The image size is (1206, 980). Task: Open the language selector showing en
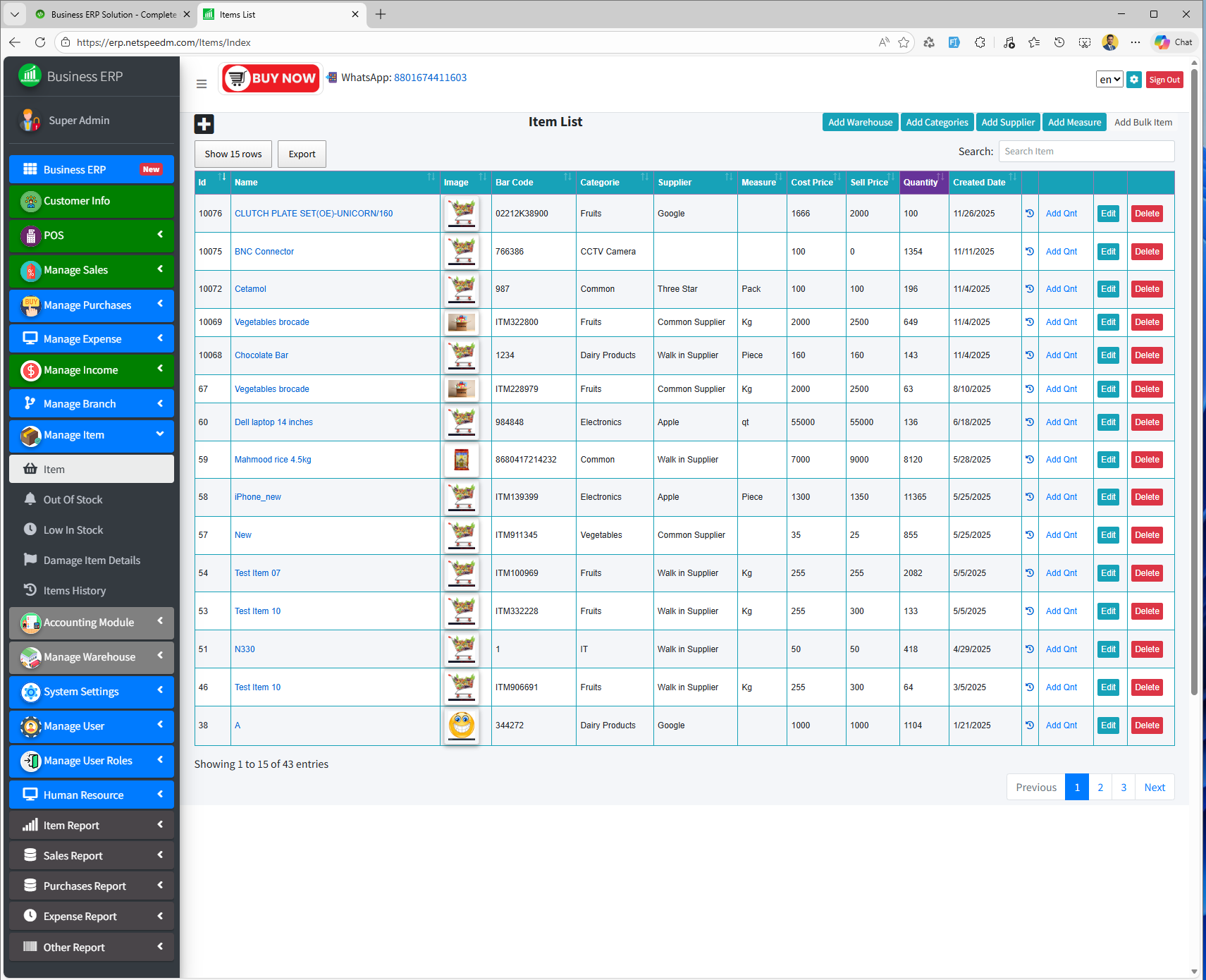1109,80
